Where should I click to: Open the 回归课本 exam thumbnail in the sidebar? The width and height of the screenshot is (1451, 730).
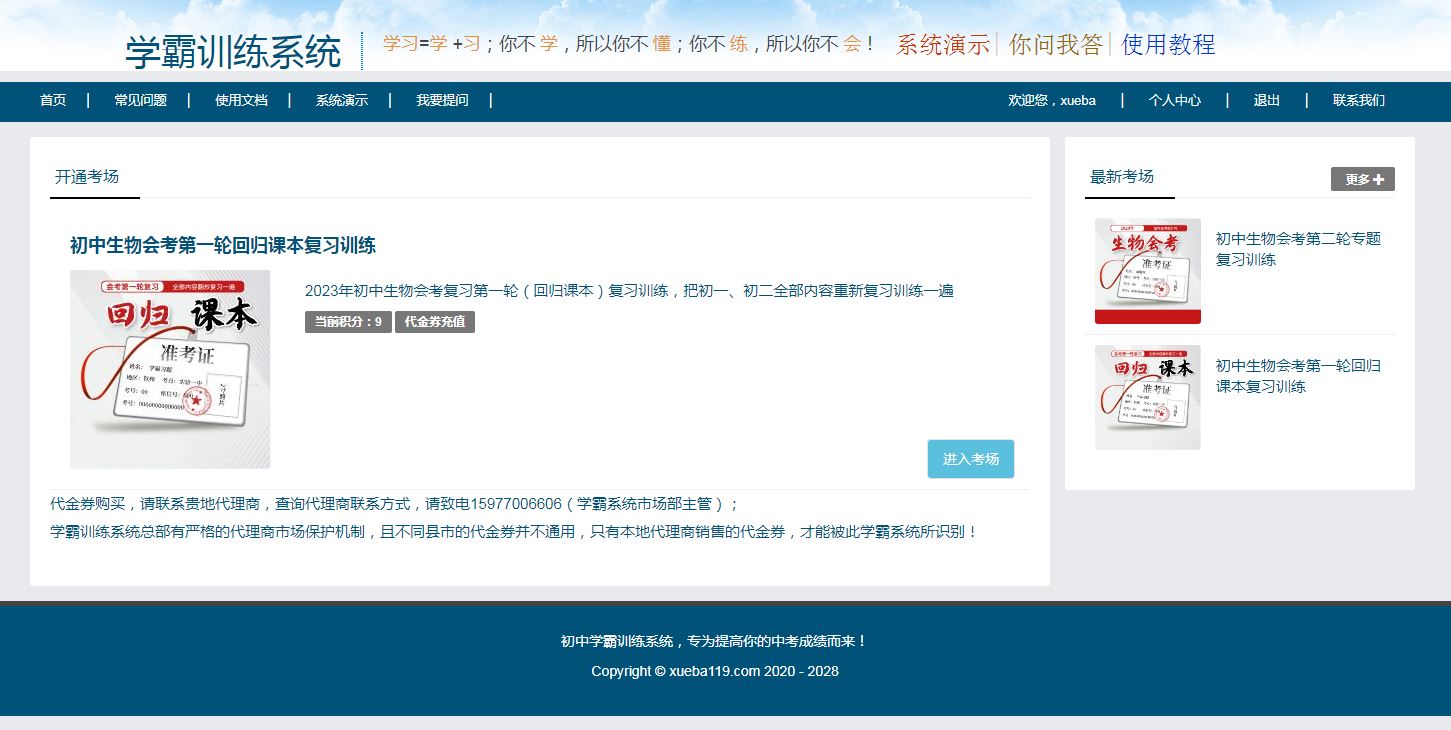pos(1147,397)
